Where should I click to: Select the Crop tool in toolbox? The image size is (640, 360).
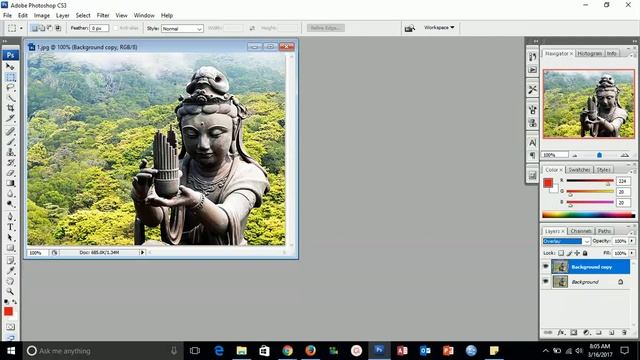(x=10, y=108)
